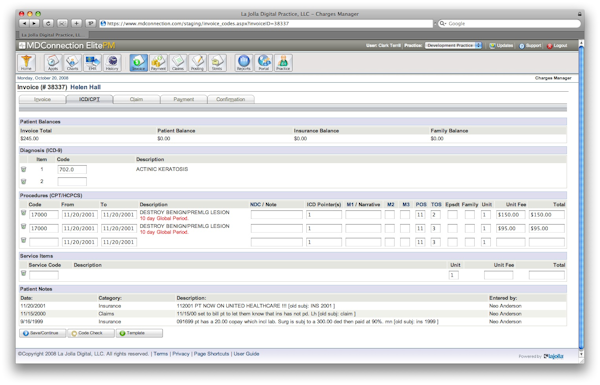Viewport: 600px width, 385px height.
Task: Open the Portal toolbar icon
Action: 264,63
